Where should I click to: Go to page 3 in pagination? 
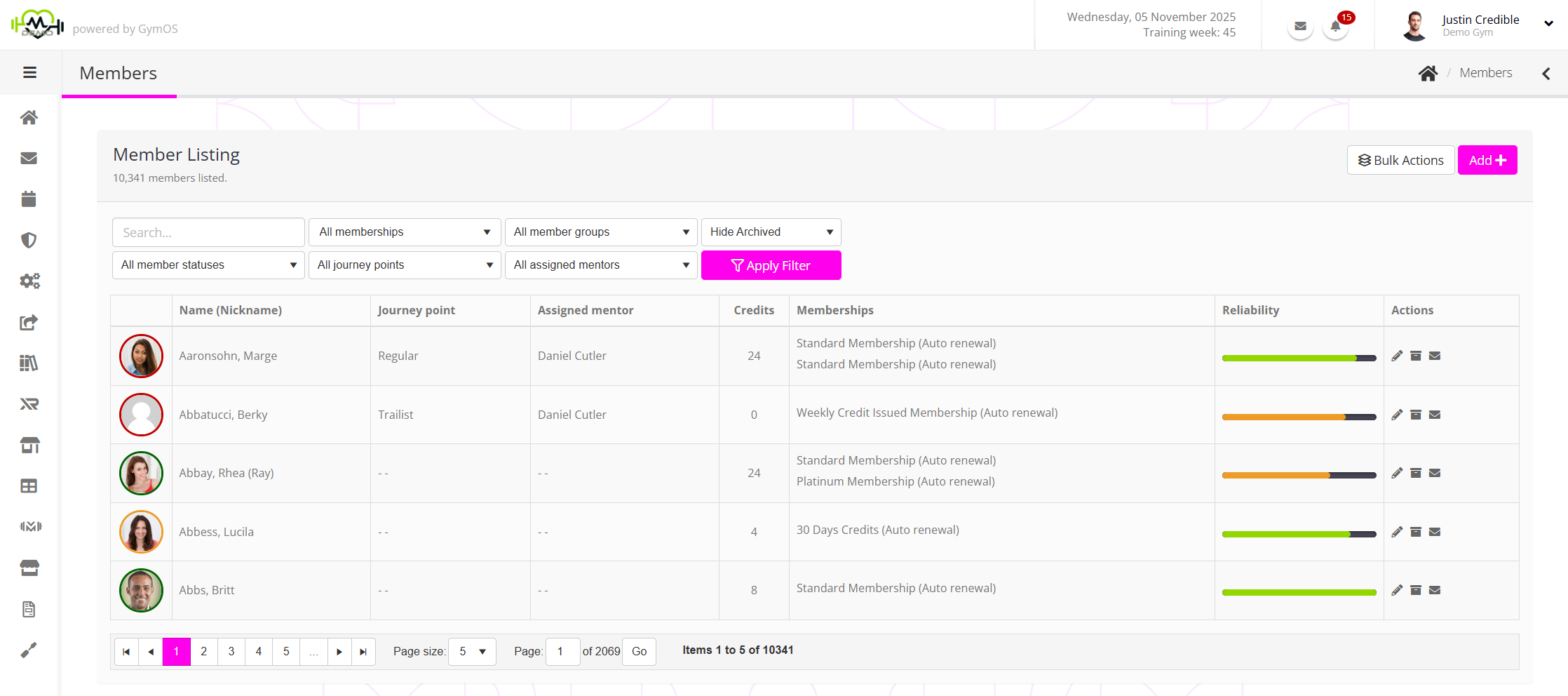coord(231,652)
